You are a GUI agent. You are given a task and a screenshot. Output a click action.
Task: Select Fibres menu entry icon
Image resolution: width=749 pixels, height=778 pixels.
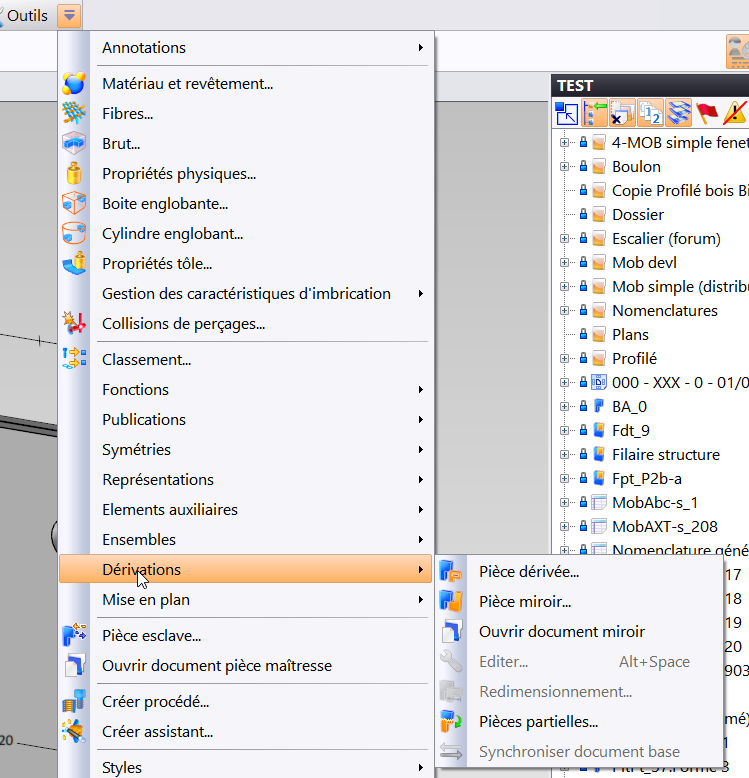[x=74, y=114]
